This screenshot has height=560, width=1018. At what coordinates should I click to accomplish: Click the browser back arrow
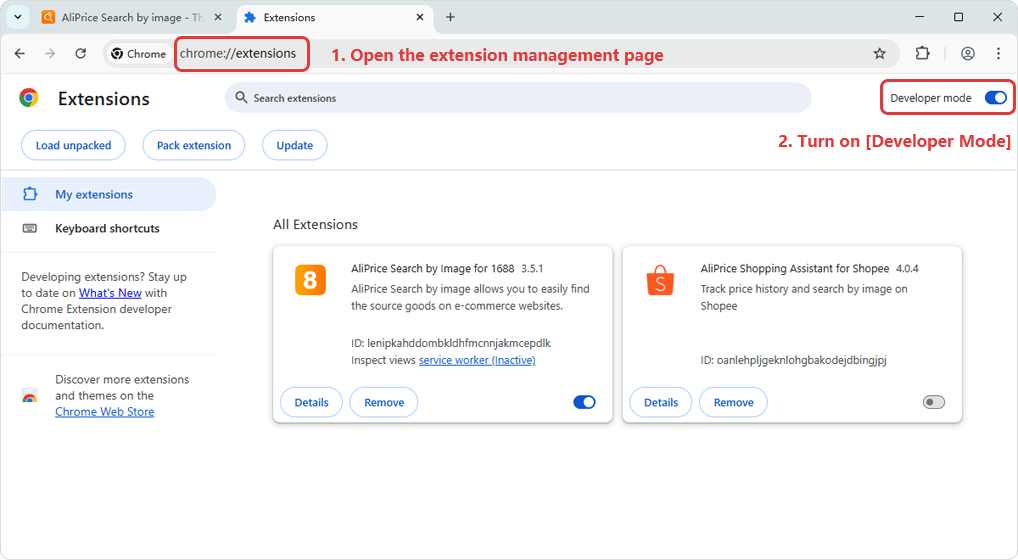pos(20,54)
